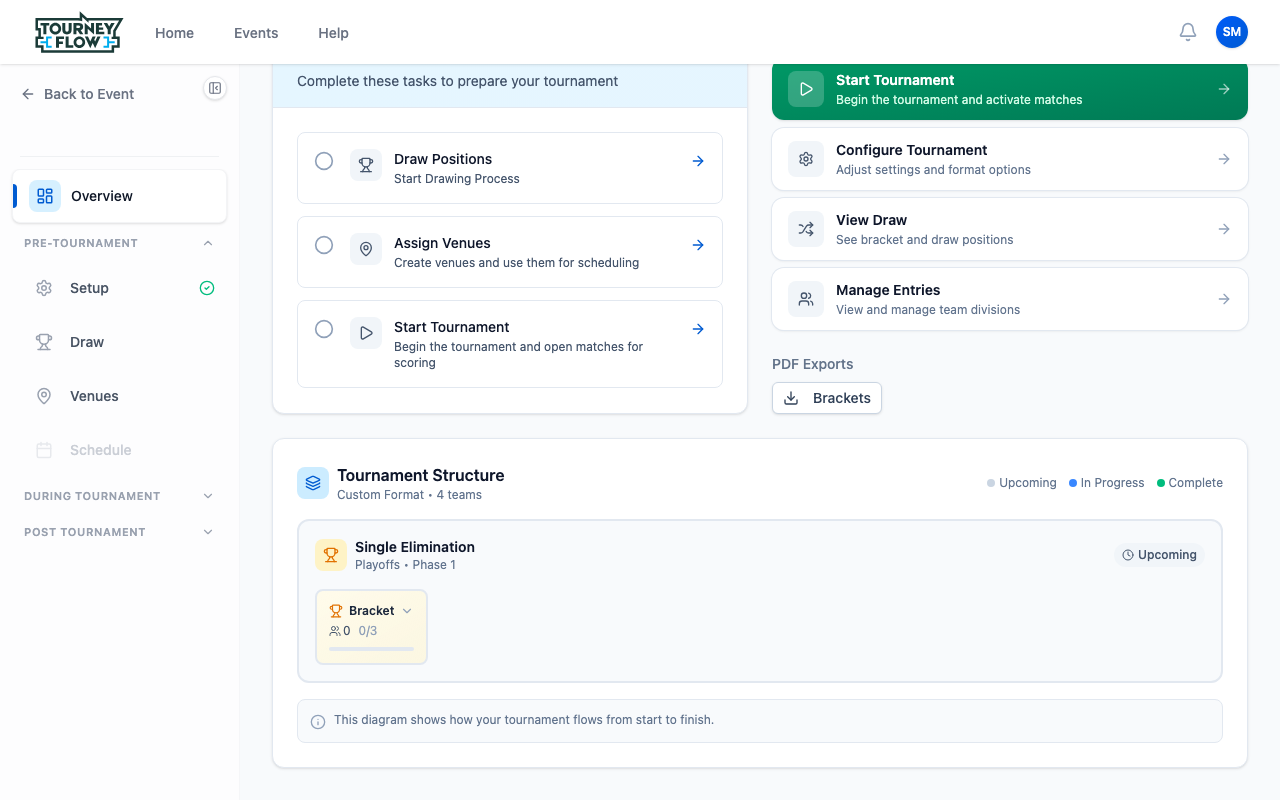This screenshot has width=1280, height=800.
Task: Click the green Setup complete checkmark
Action: click(x=207, y=288)
